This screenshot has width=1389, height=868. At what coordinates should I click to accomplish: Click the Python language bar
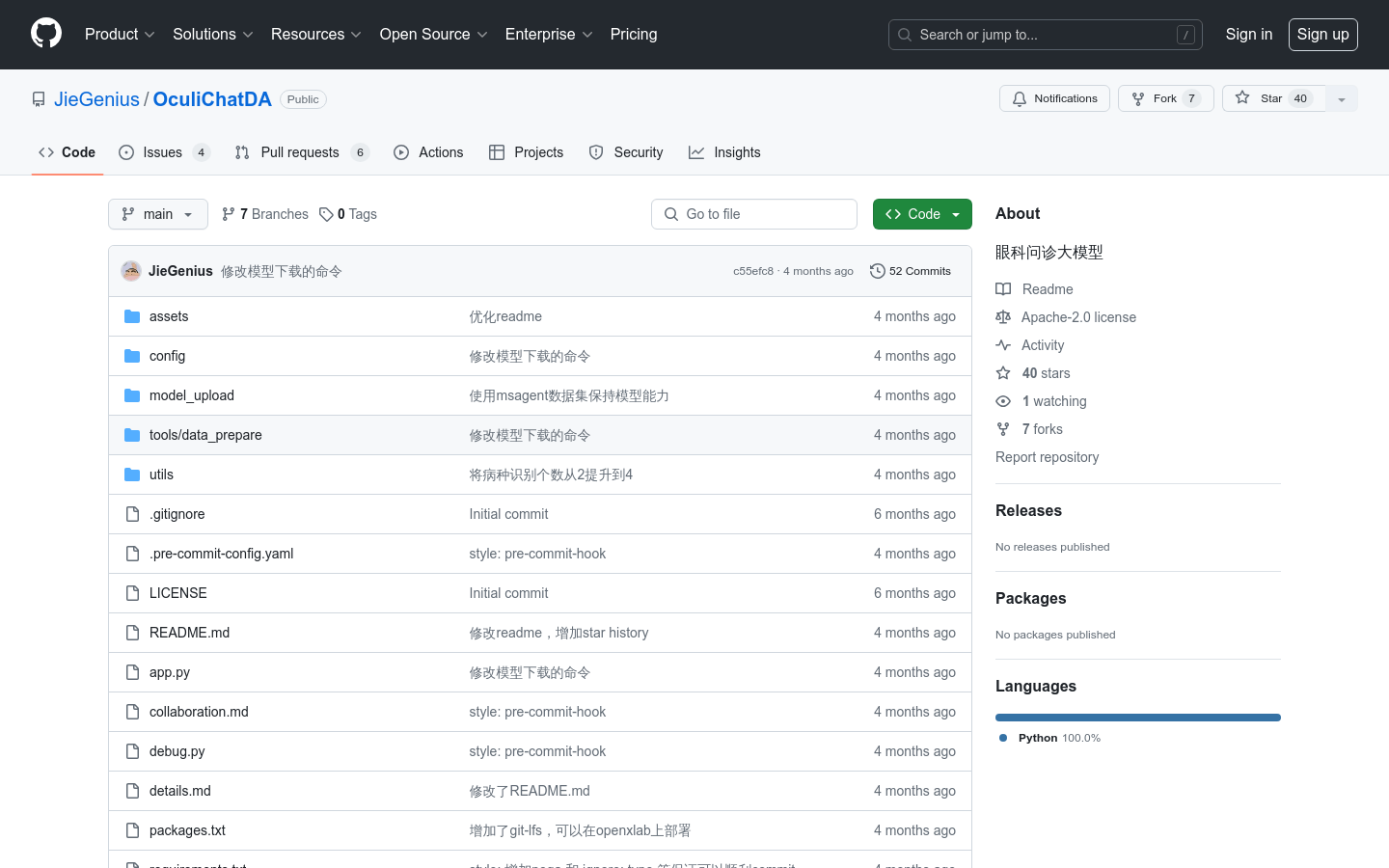coord(1138,718)
